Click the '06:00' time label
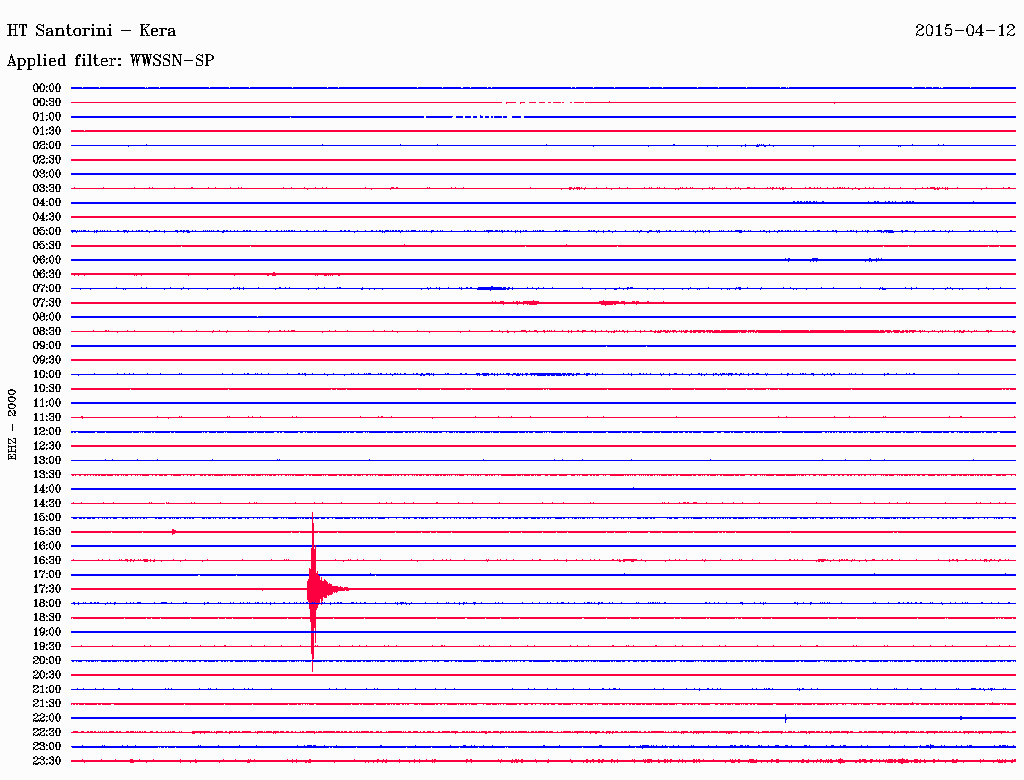 click(47, 259)
